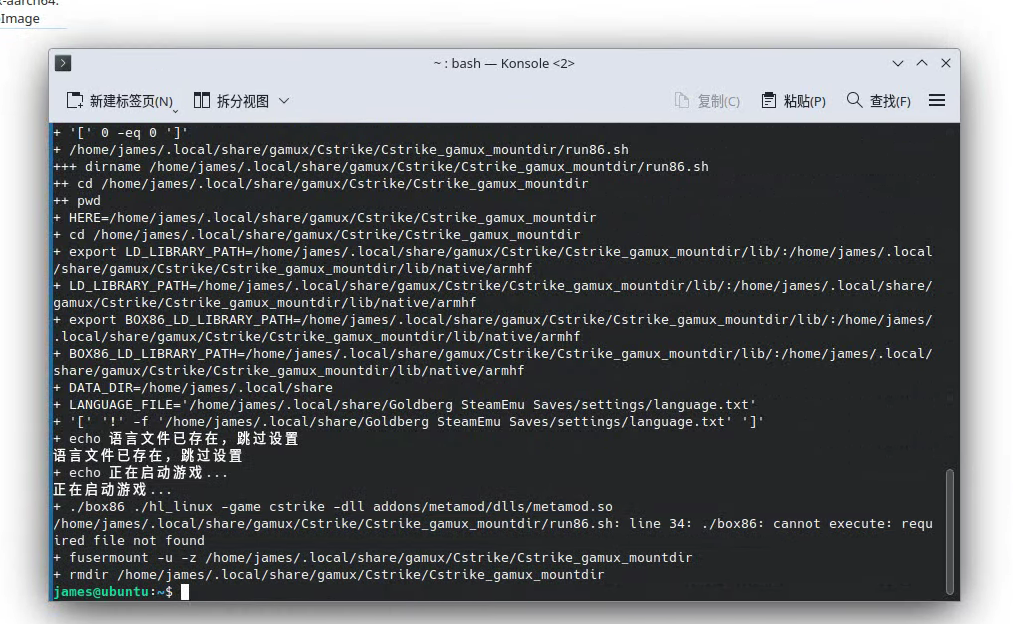Viewport: 1013px width, 624px height.
Task: Minimize the Konsole window with down chevron
Action: point(897,63)
